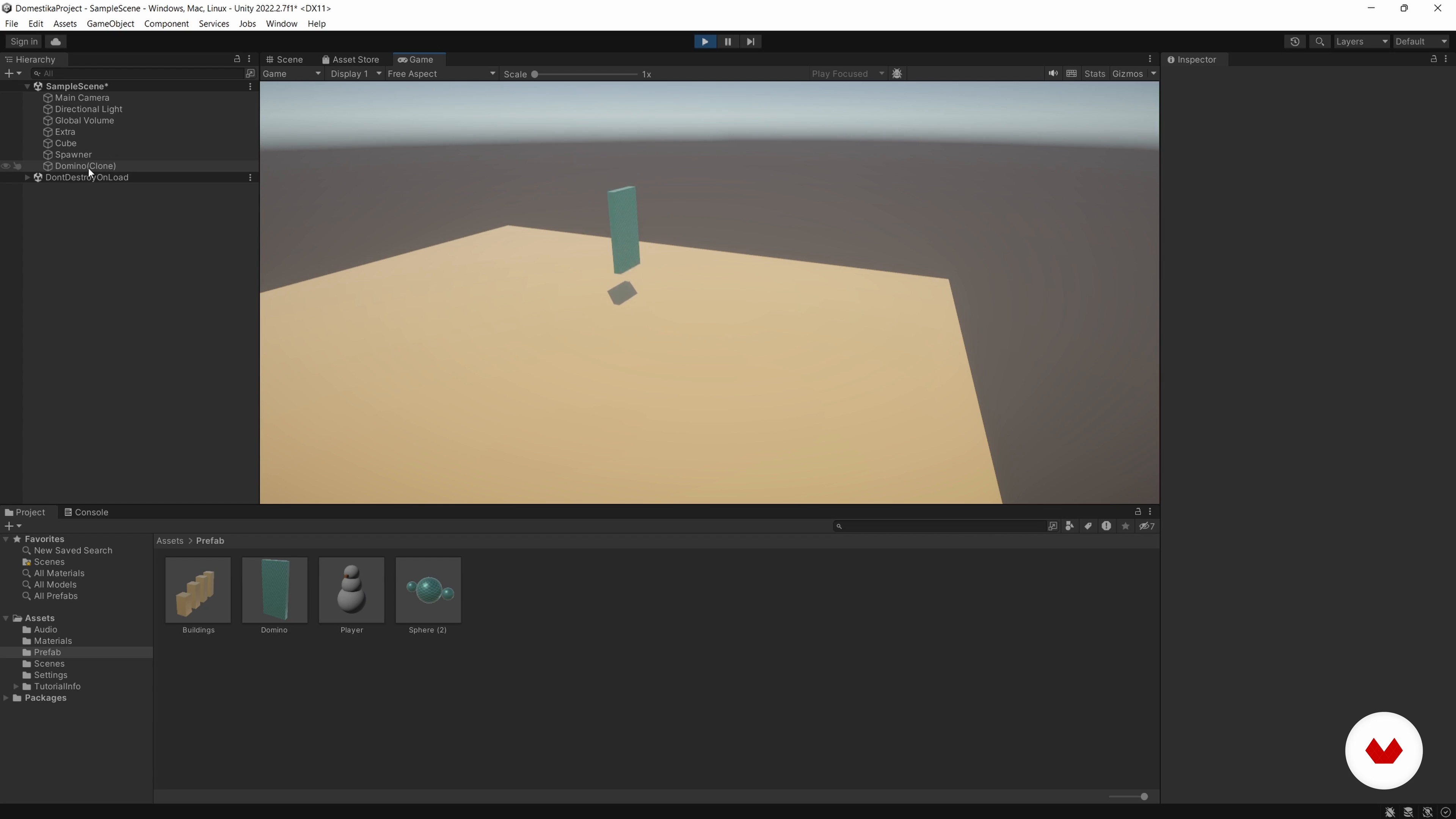Toggle Mute Audio in Game view
1456x819 pixels.
(x=1053, y=74)
